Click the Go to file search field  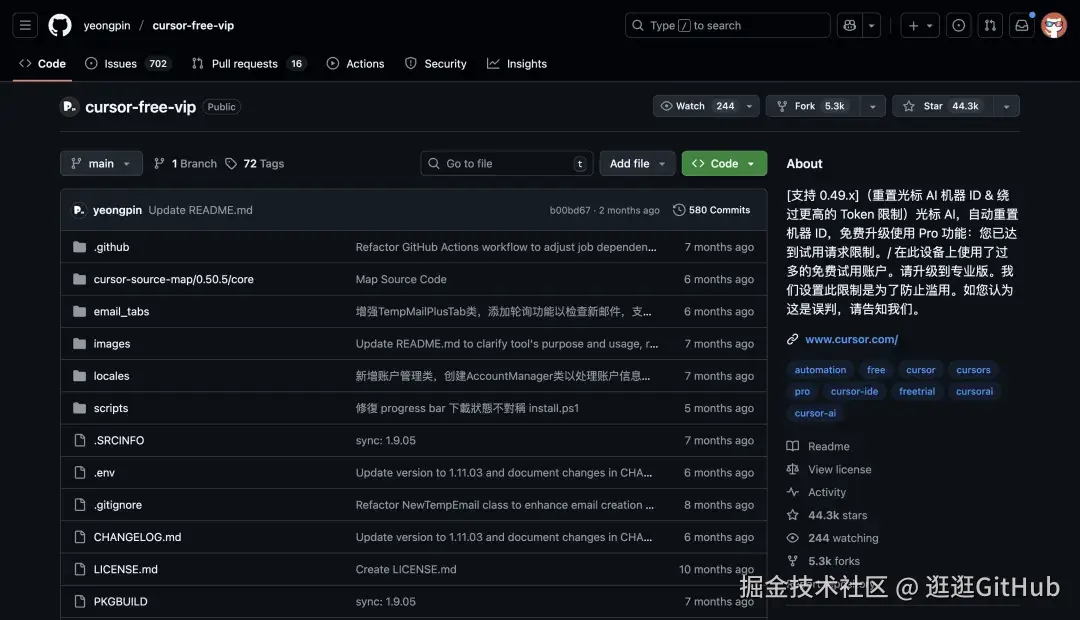(x=506, y=163)
